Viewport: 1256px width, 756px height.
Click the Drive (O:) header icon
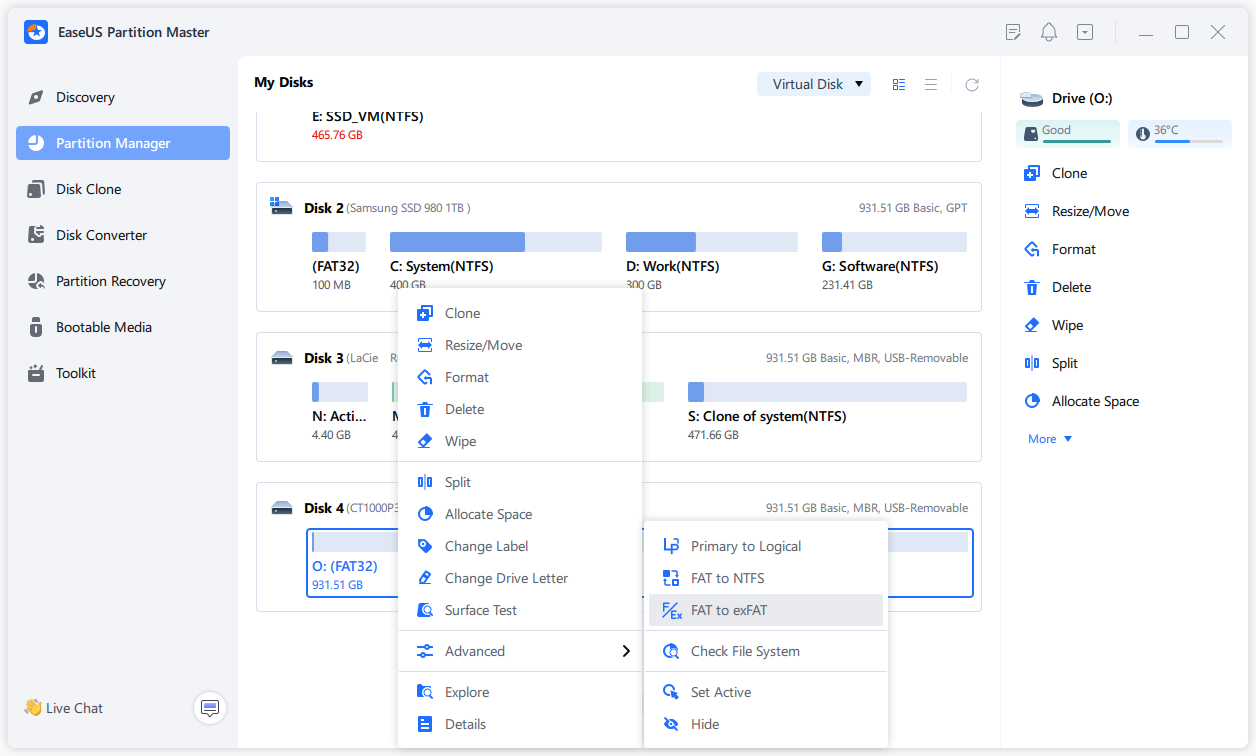click(x=1031, y=99)
